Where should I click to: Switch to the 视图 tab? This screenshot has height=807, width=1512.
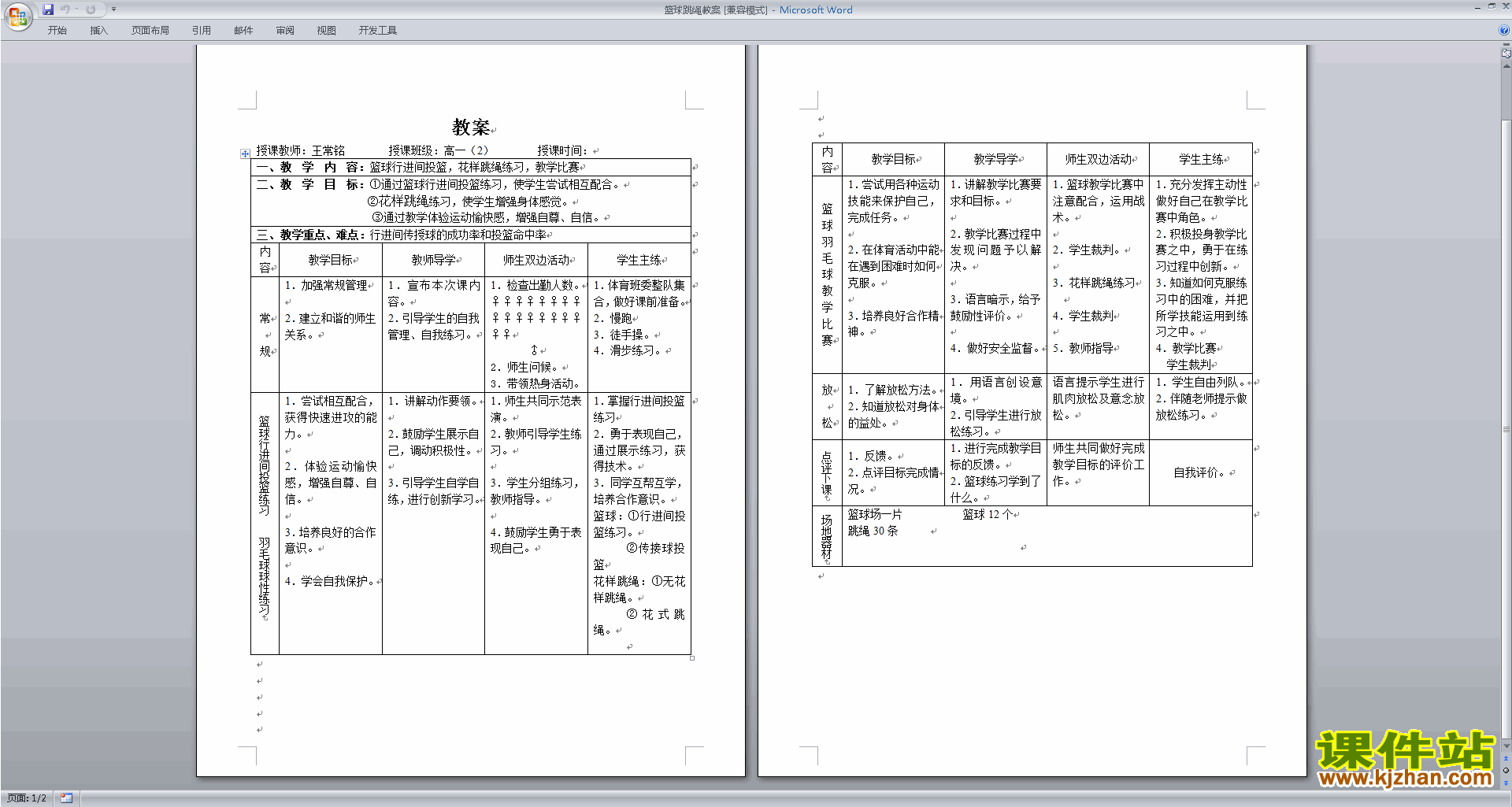click(327, 31)
